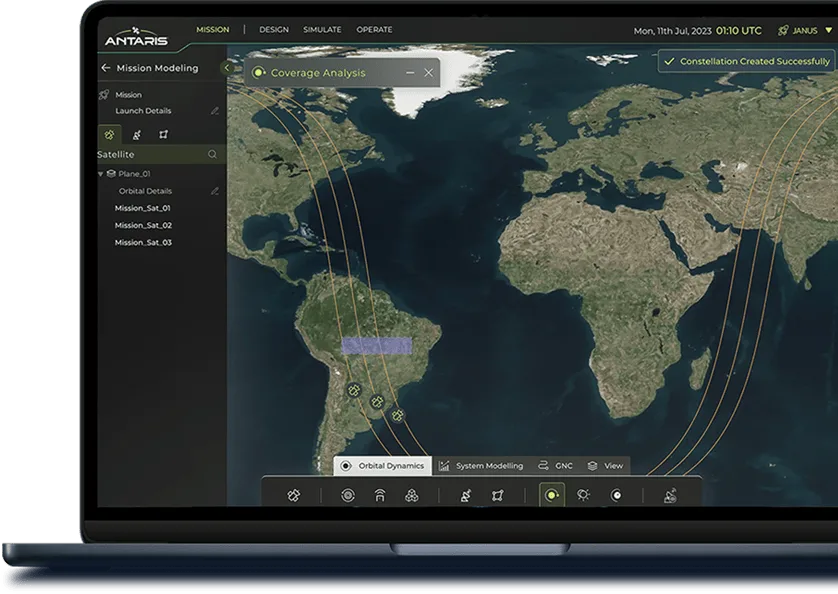Click the Constellation Created Successfully notification
Viewport: 838px width, 594px height.
pos(747,61)
